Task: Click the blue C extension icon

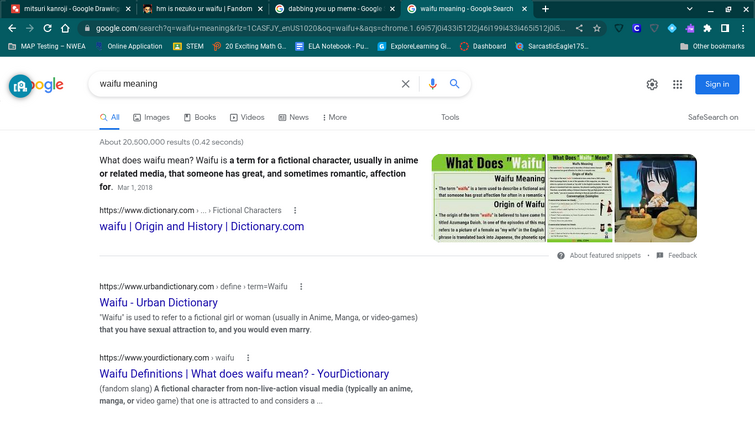Action: click(x=637, y=28)
